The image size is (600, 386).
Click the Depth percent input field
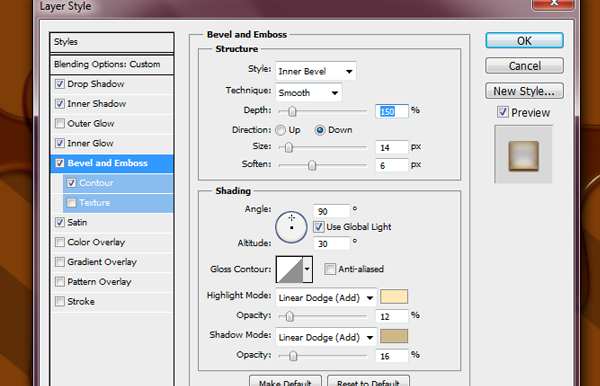tap(392, 111)
